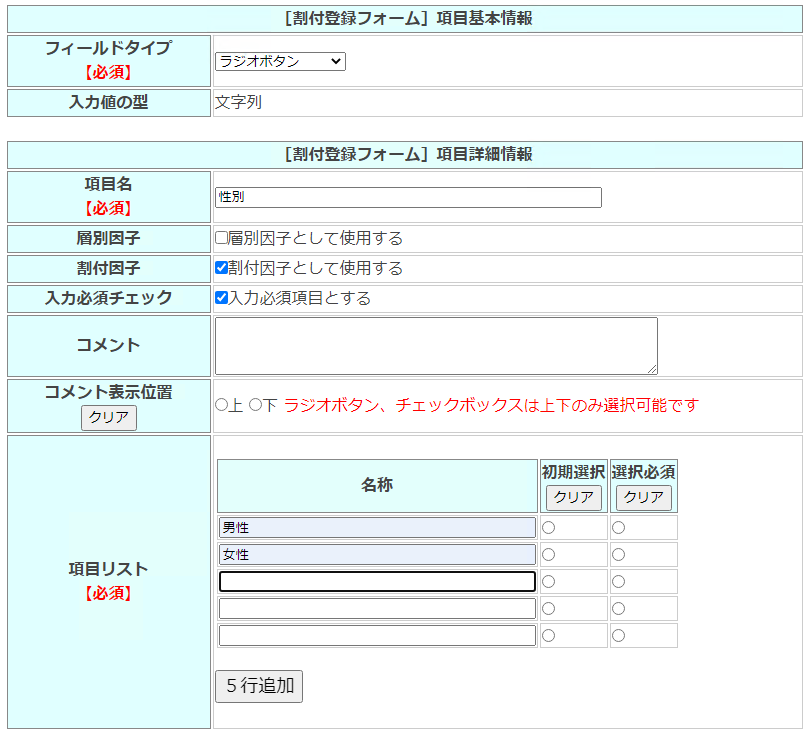Enable 層別因子として使用する checkbox
The height and width of the screenshot is (735, 809).
coord(222,239)
